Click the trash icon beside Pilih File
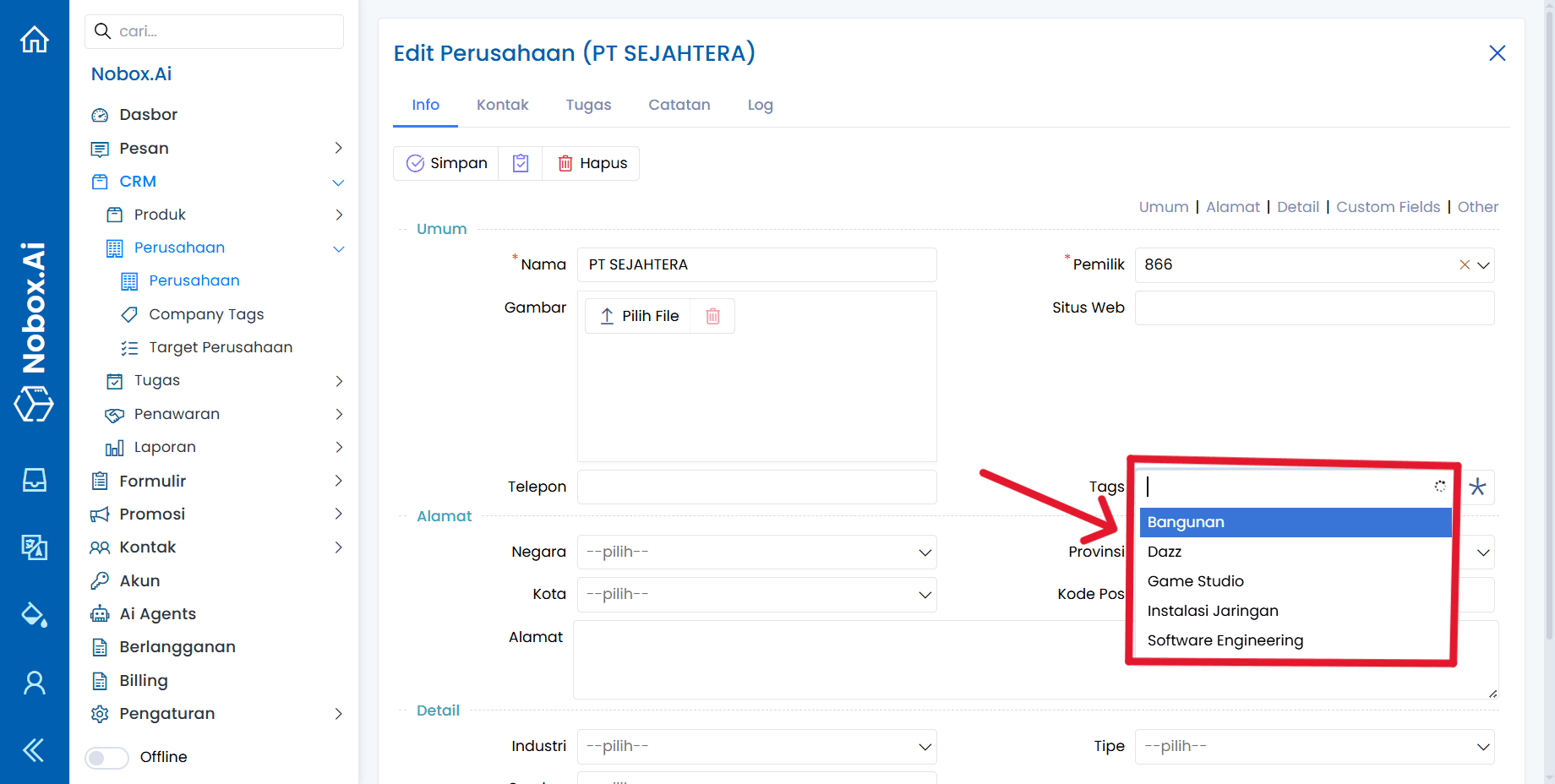 click(x=712, y=316)
